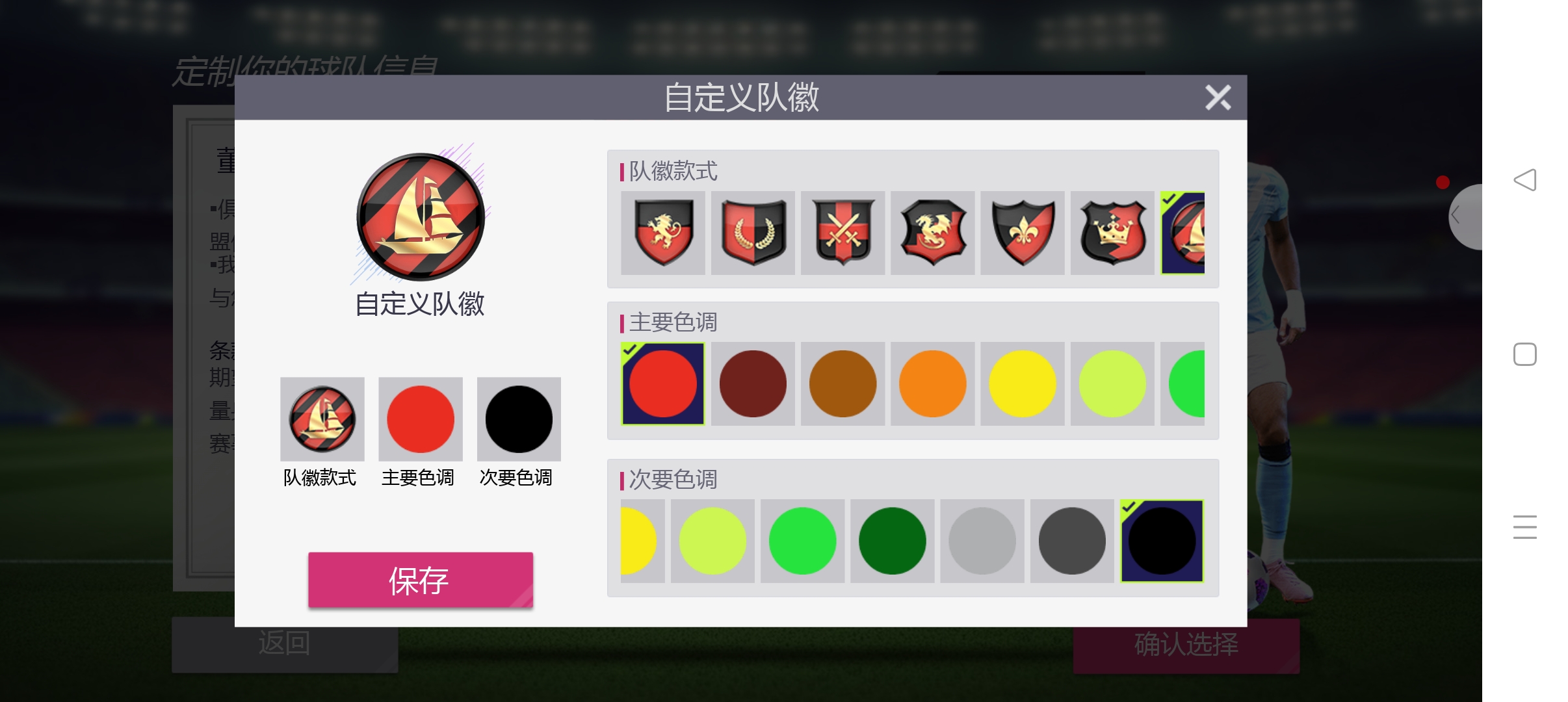Select the lion shield badge style

[662, 233]
